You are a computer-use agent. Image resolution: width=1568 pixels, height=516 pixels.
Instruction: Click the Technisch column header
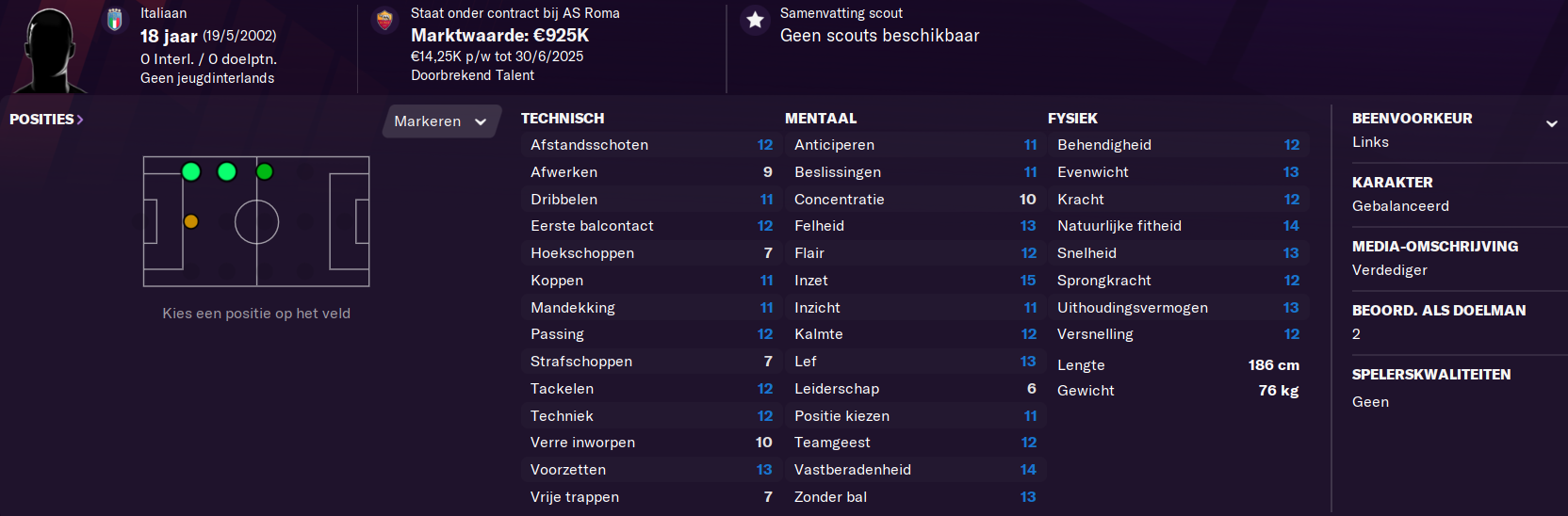coord(563,119)
